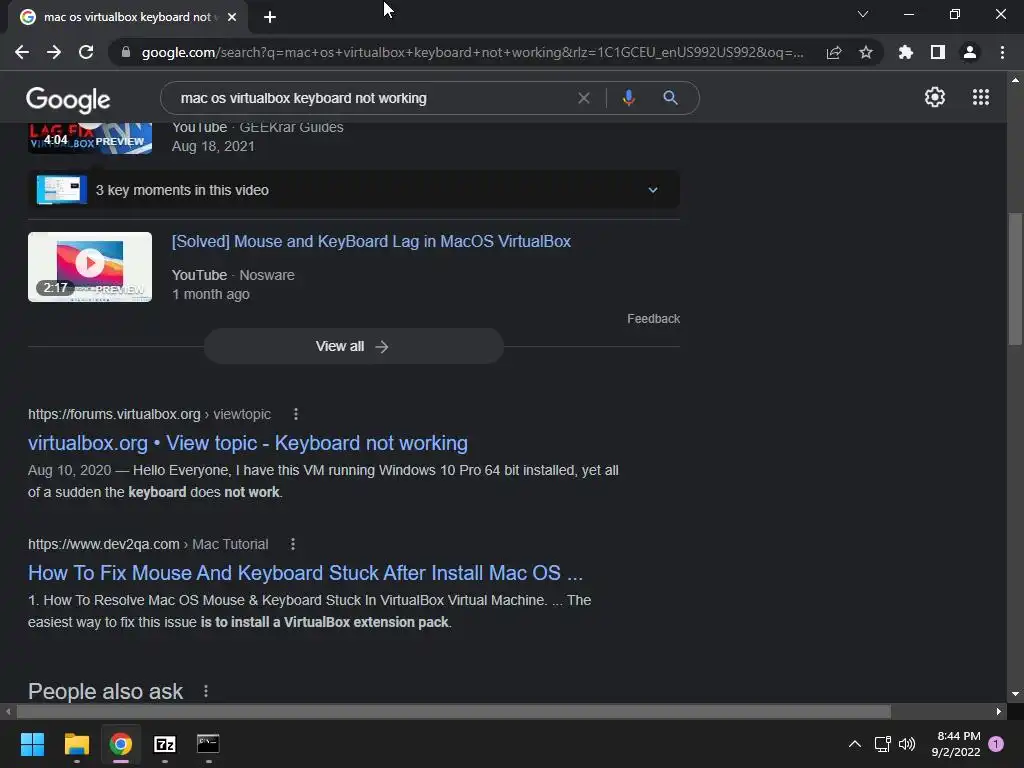Share this page from the address bar

click(x=834, y=53)
